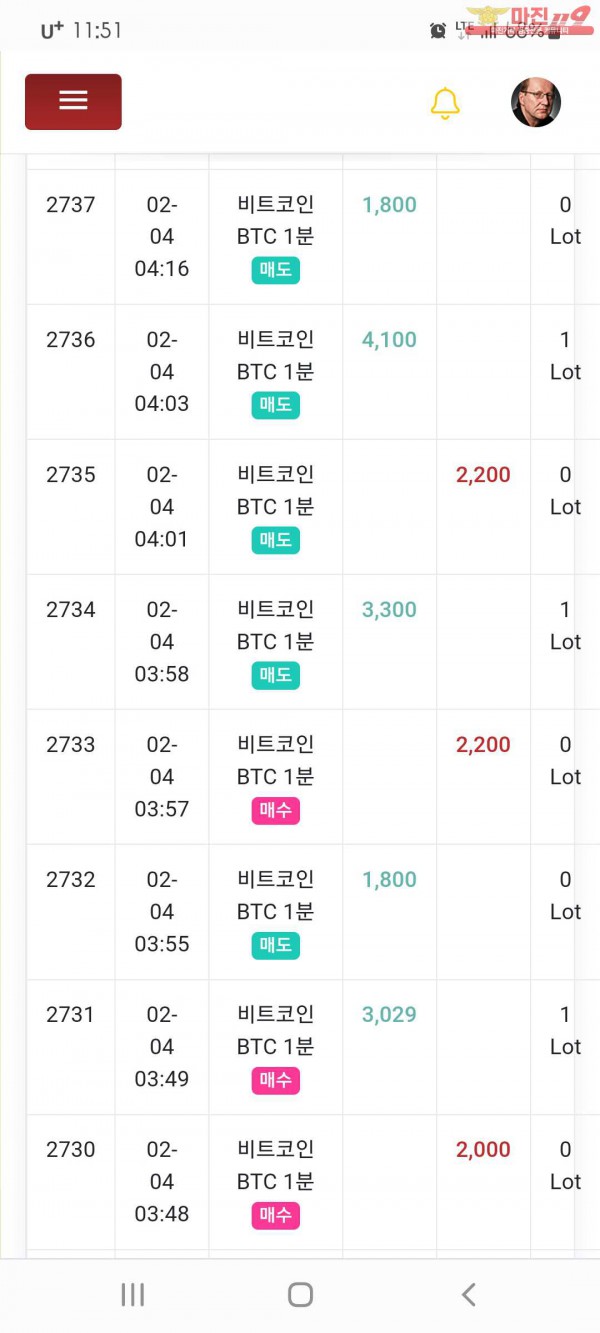Select the 02-04 03:58 timestamp cell
600x1333 pixels.
(x=161, y=642)
